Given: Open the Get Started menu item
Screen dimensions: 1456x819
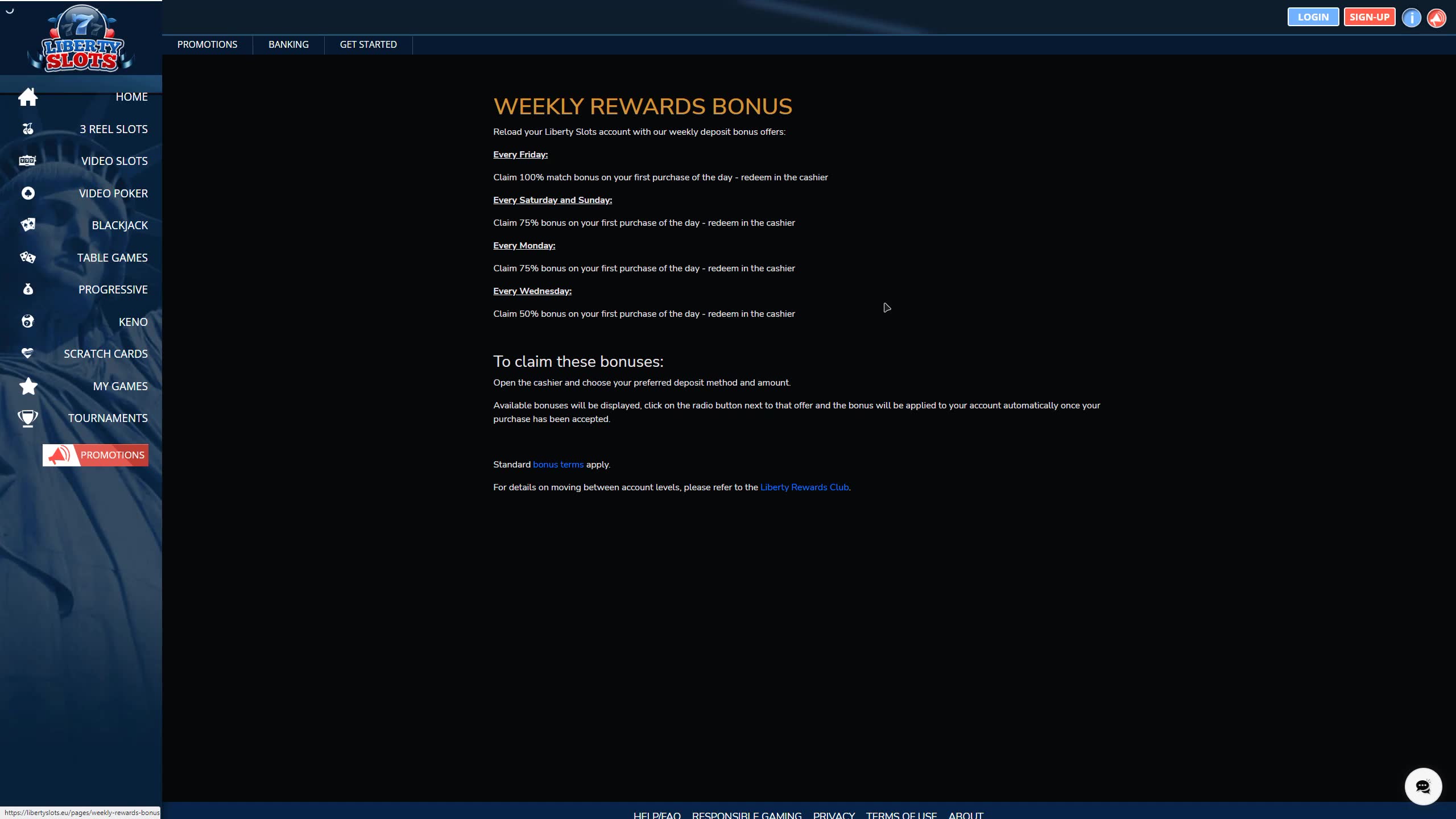Looking at the screenshot, I should click(x=368, y=44).
